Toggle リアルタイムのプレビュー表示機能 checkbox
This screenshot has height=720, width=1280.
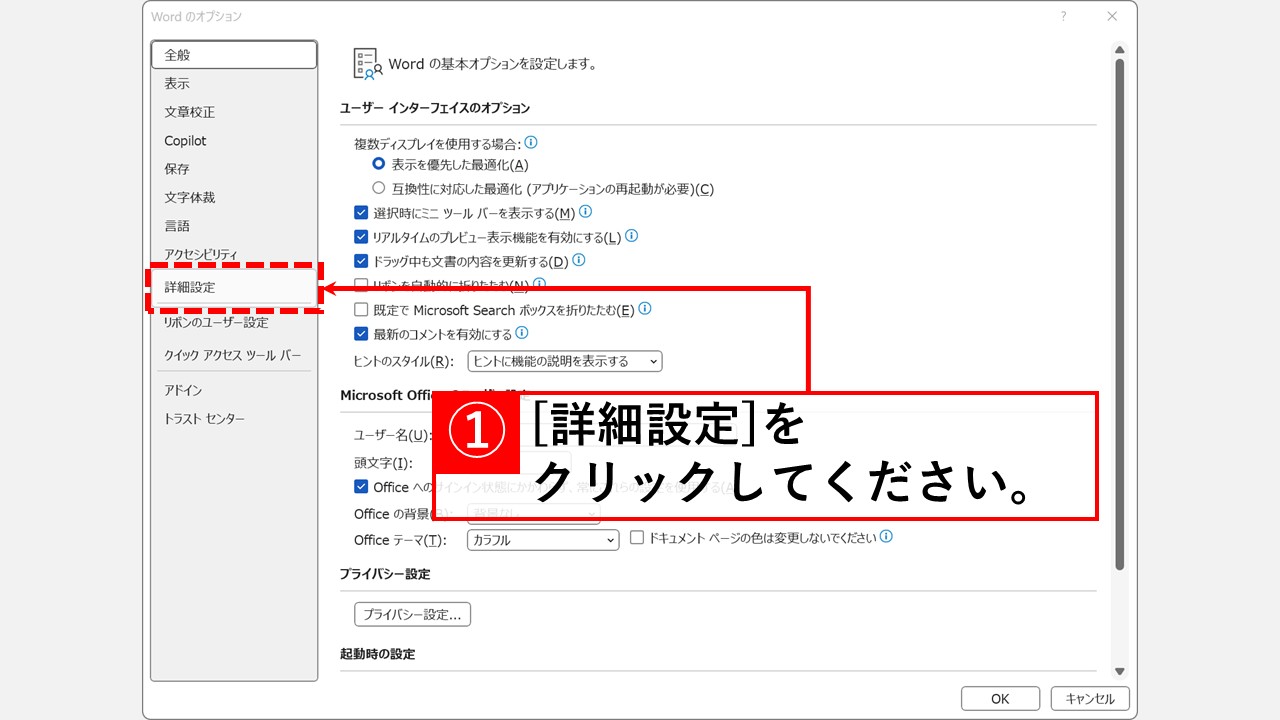tap(361, 237)
